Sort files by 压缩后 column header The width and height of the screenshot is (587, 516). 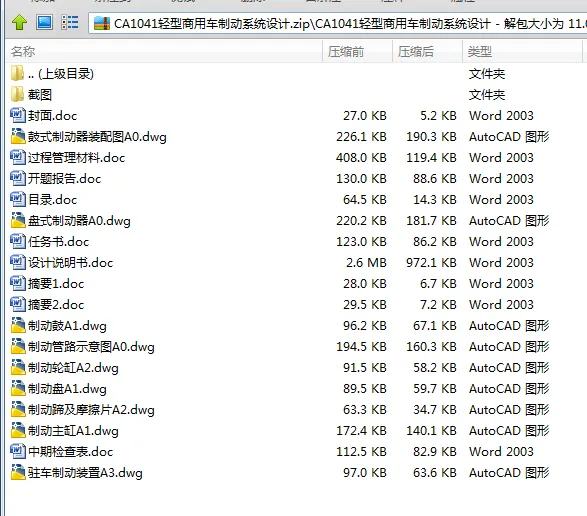click(427, 51)
